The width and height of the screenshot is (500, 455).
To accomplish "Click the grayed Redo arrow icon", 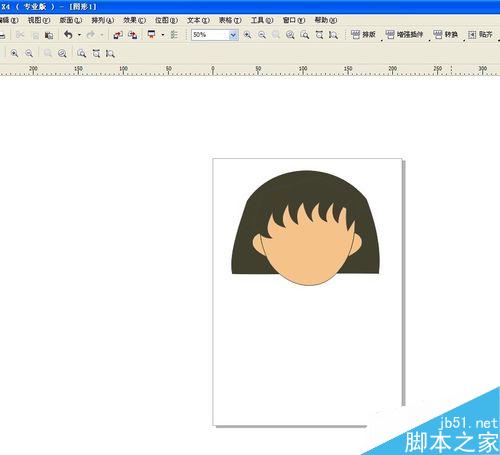I will (x=90, y=35).
